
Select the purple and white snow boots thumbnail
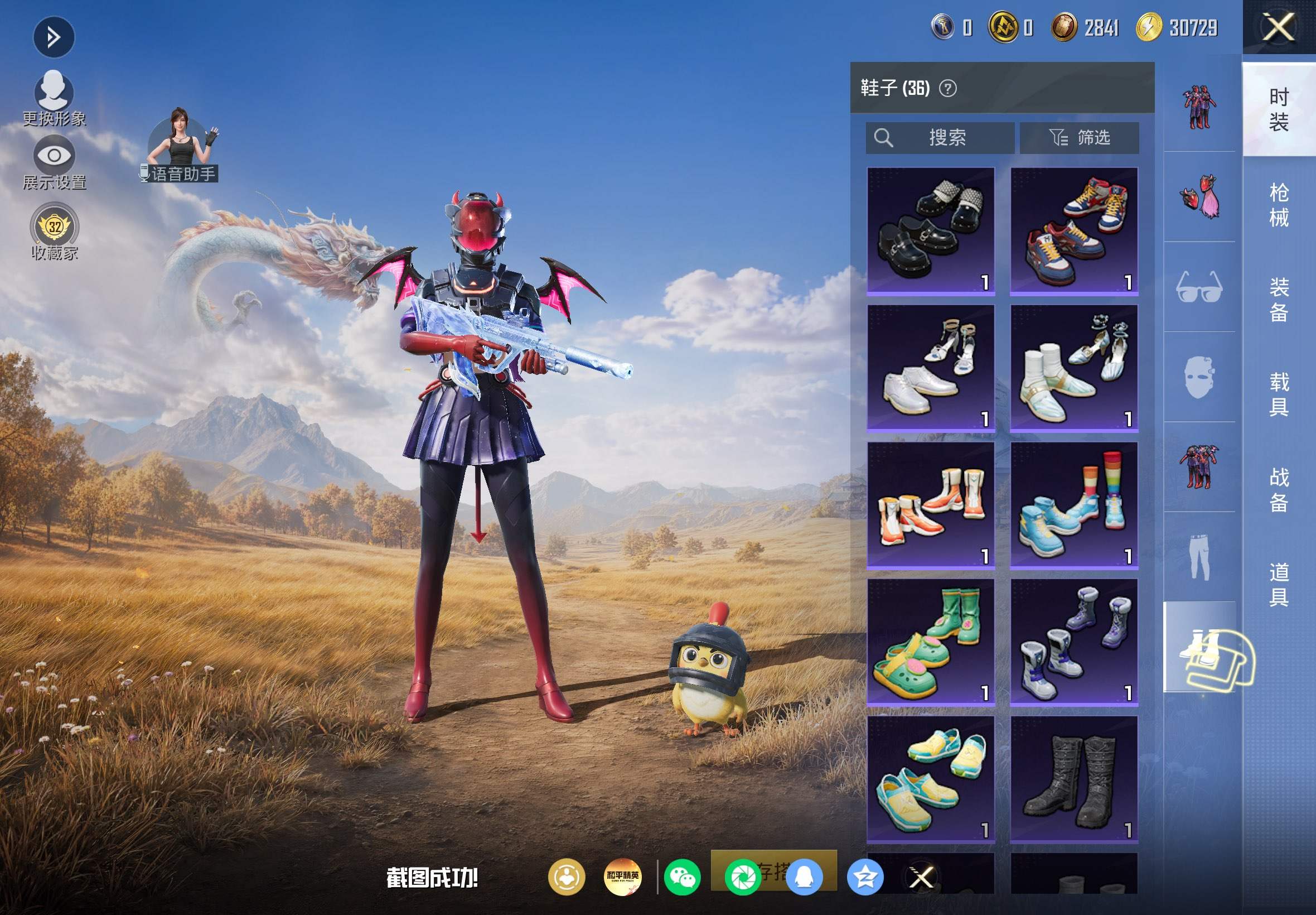click(1073, 642)
